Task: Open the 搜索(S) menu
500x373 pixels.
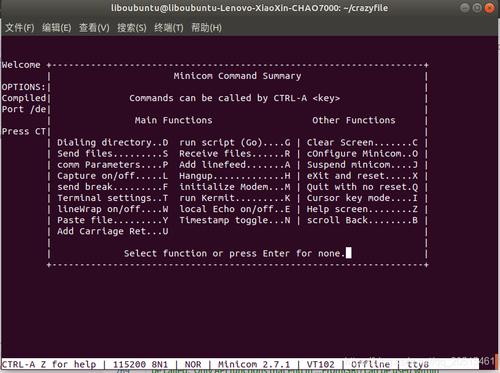Action: click(132, 28)
